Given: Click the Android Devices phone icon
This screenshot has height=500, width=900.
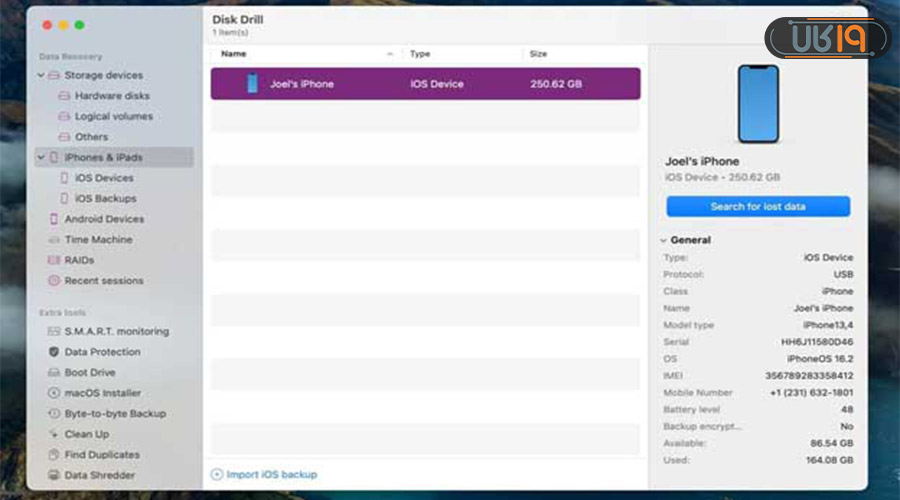Looking at the screenshot, I should pos(55,219).
